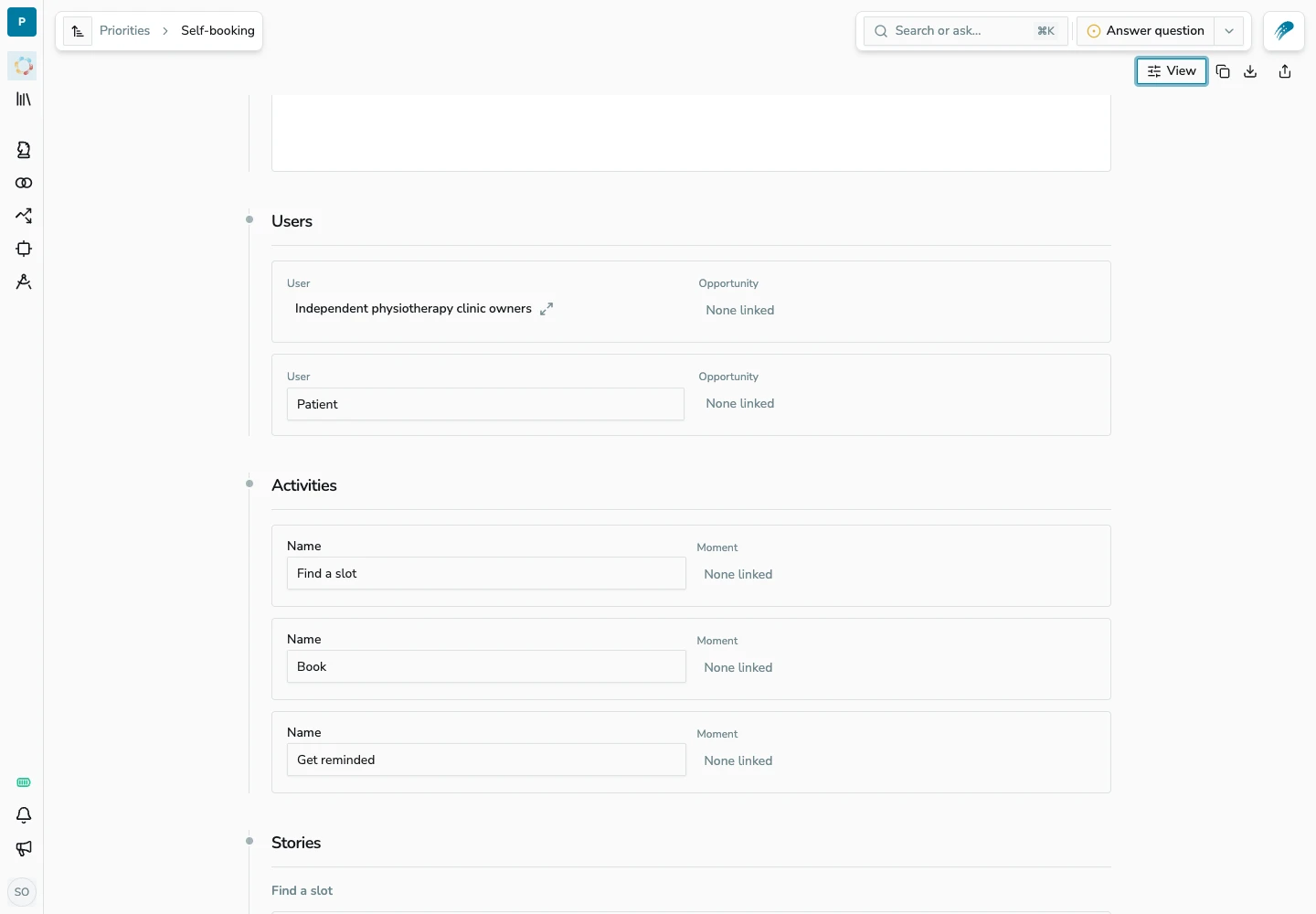The height and width of the screenshot is (914, 1316).
Task: Go to Priorities in the breadcrumb
Action: 124,31
